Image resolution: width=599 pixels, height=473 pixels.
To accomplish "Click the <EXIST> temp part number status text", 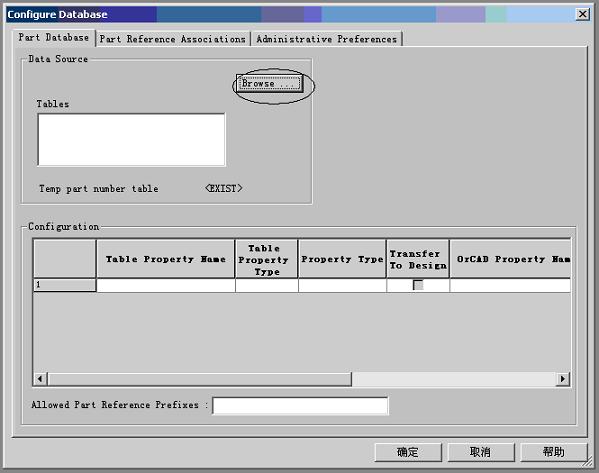I will (x=224, y=188).
